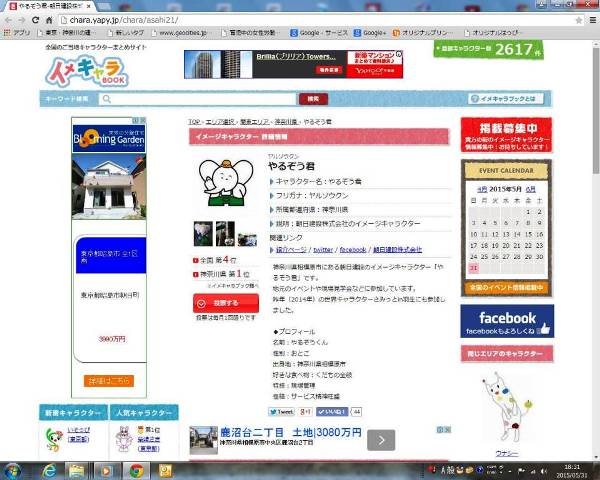Open the 'About Imechara Book' button
This screenshot has width=600, height=480.
coord(506,99)
